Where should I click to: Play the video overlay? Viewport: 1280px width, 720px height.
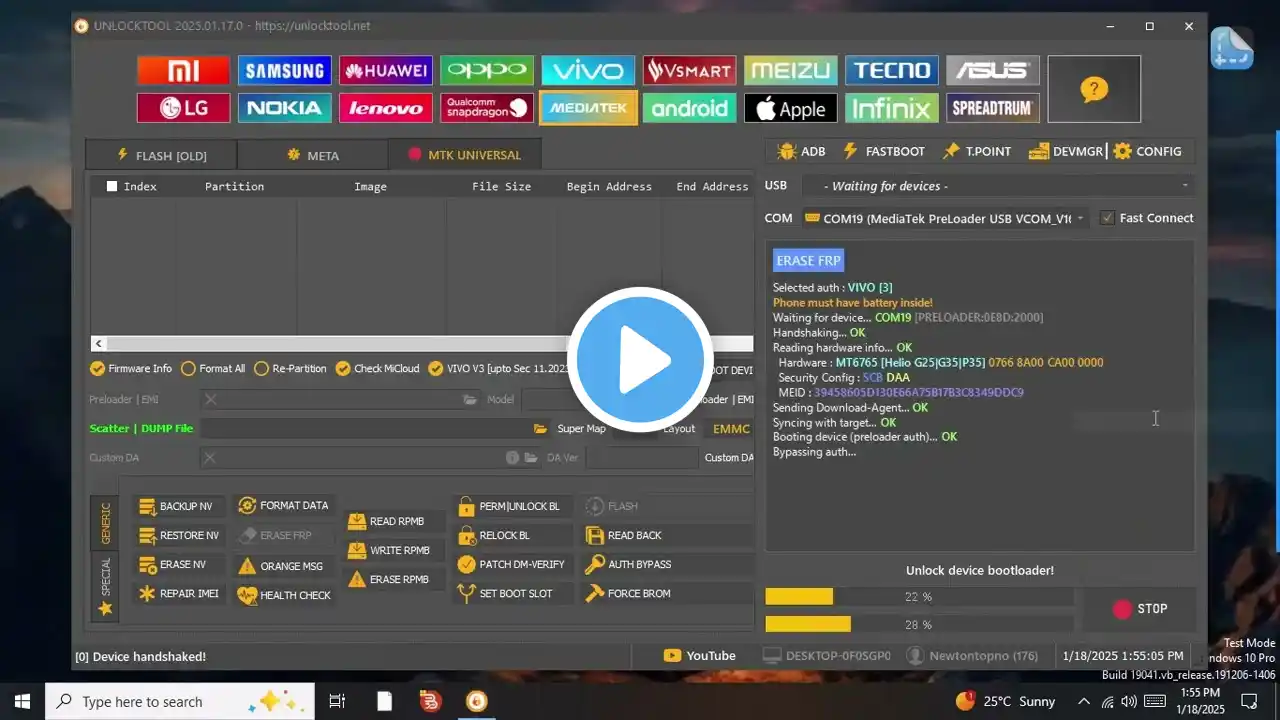click(640, 360)
